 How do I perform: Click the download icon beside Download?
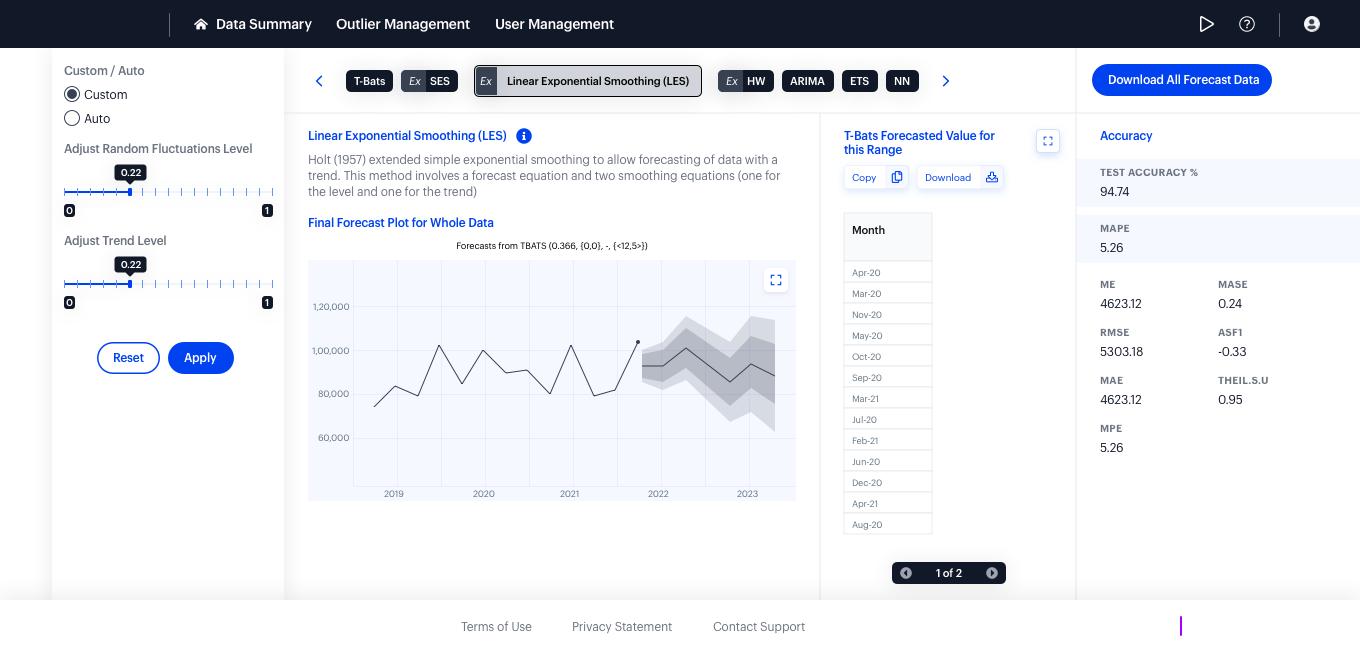[x=992, y=177]
